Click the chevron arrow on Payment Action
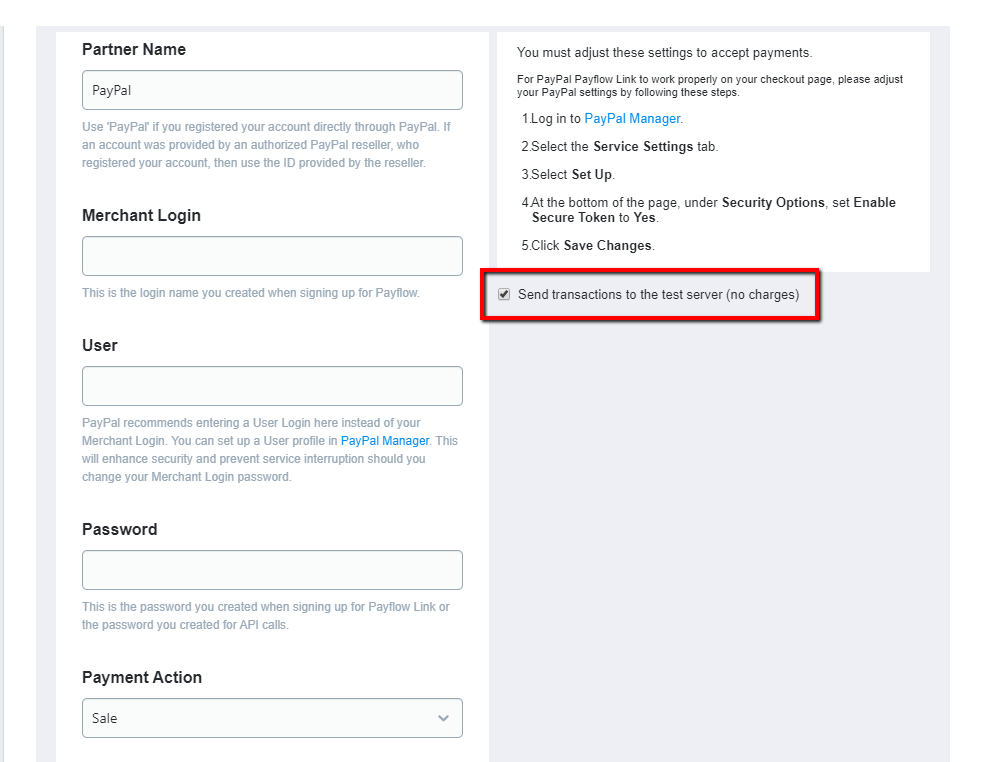 point(444,718)
